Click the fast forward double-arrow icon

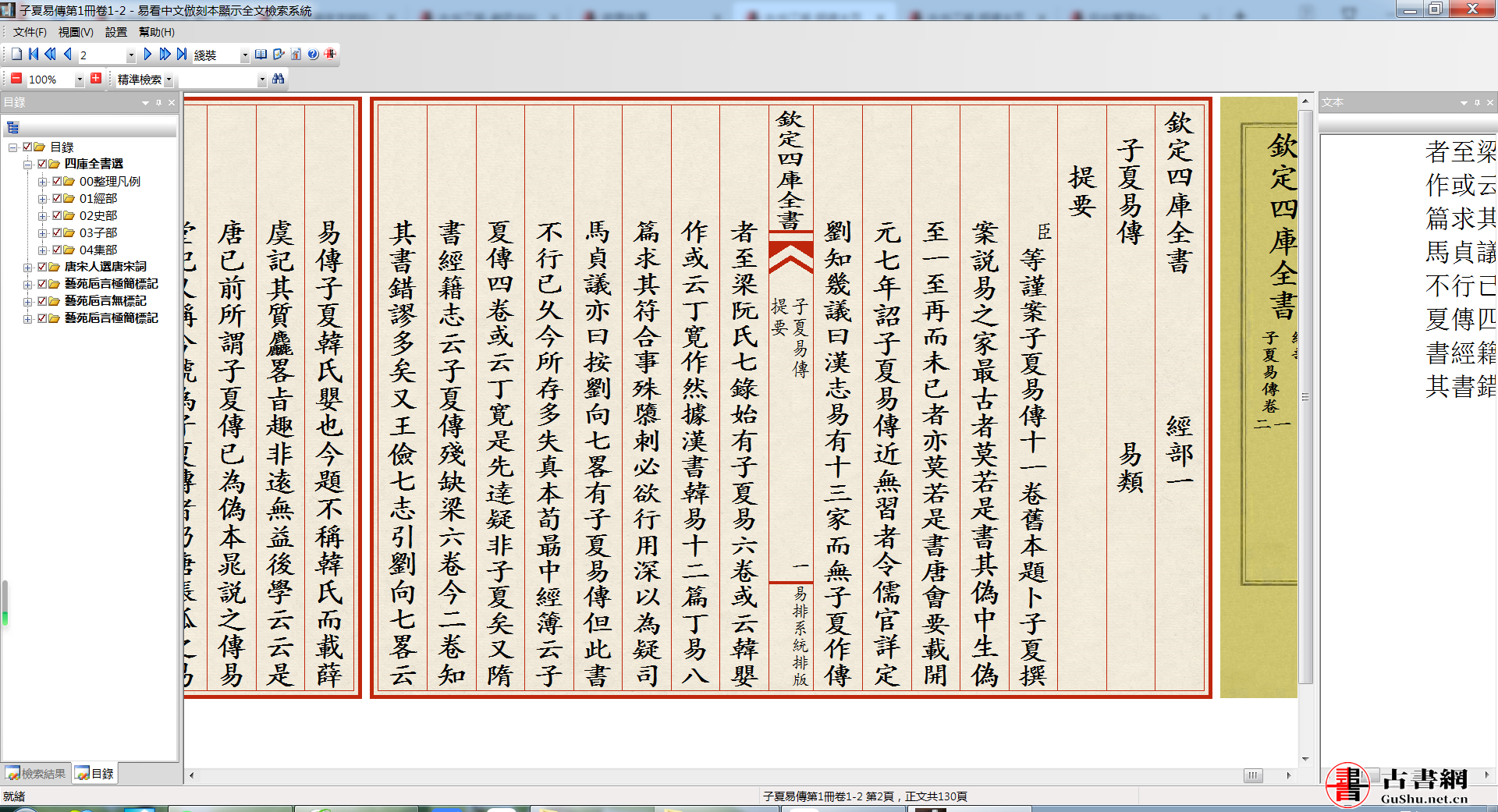tap(165, 54)
